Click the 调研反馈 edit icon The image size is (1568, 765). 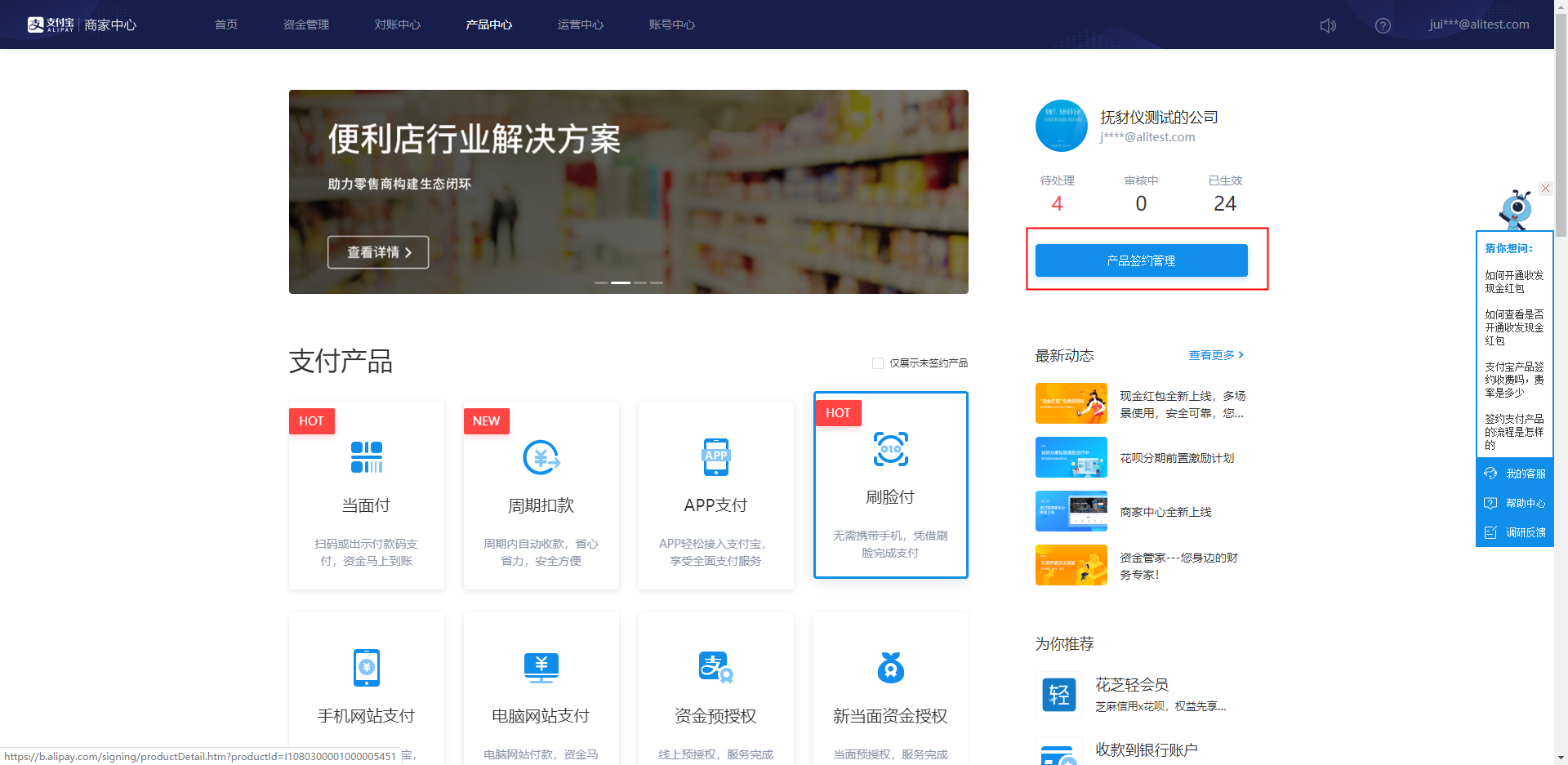tap(1490, 532)
